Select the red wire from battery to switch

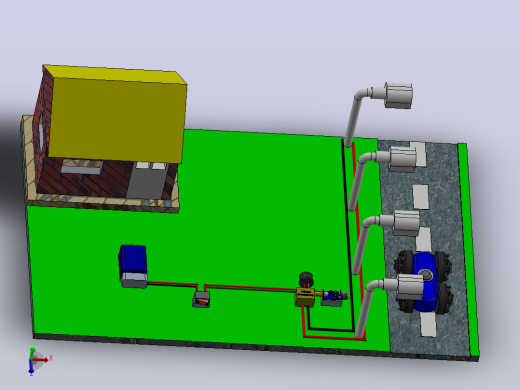172,284
